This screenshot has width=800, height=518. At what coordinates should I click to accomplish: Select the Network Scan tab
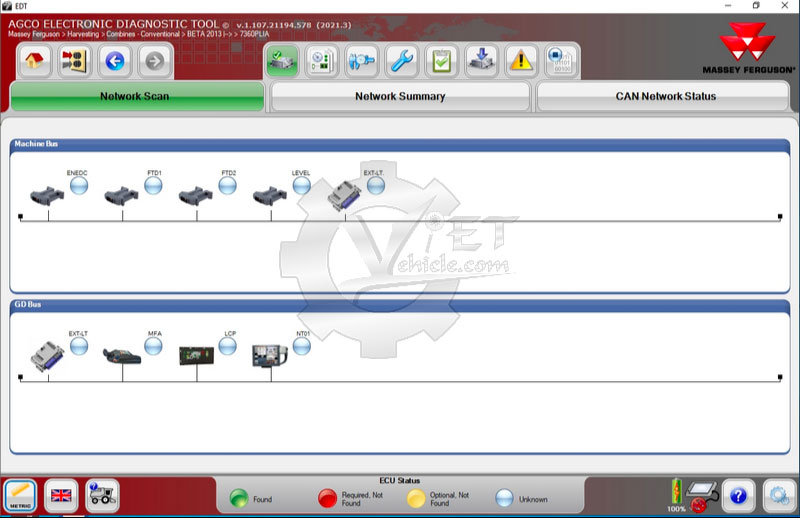pyautogui.click(x=137, y=97)
